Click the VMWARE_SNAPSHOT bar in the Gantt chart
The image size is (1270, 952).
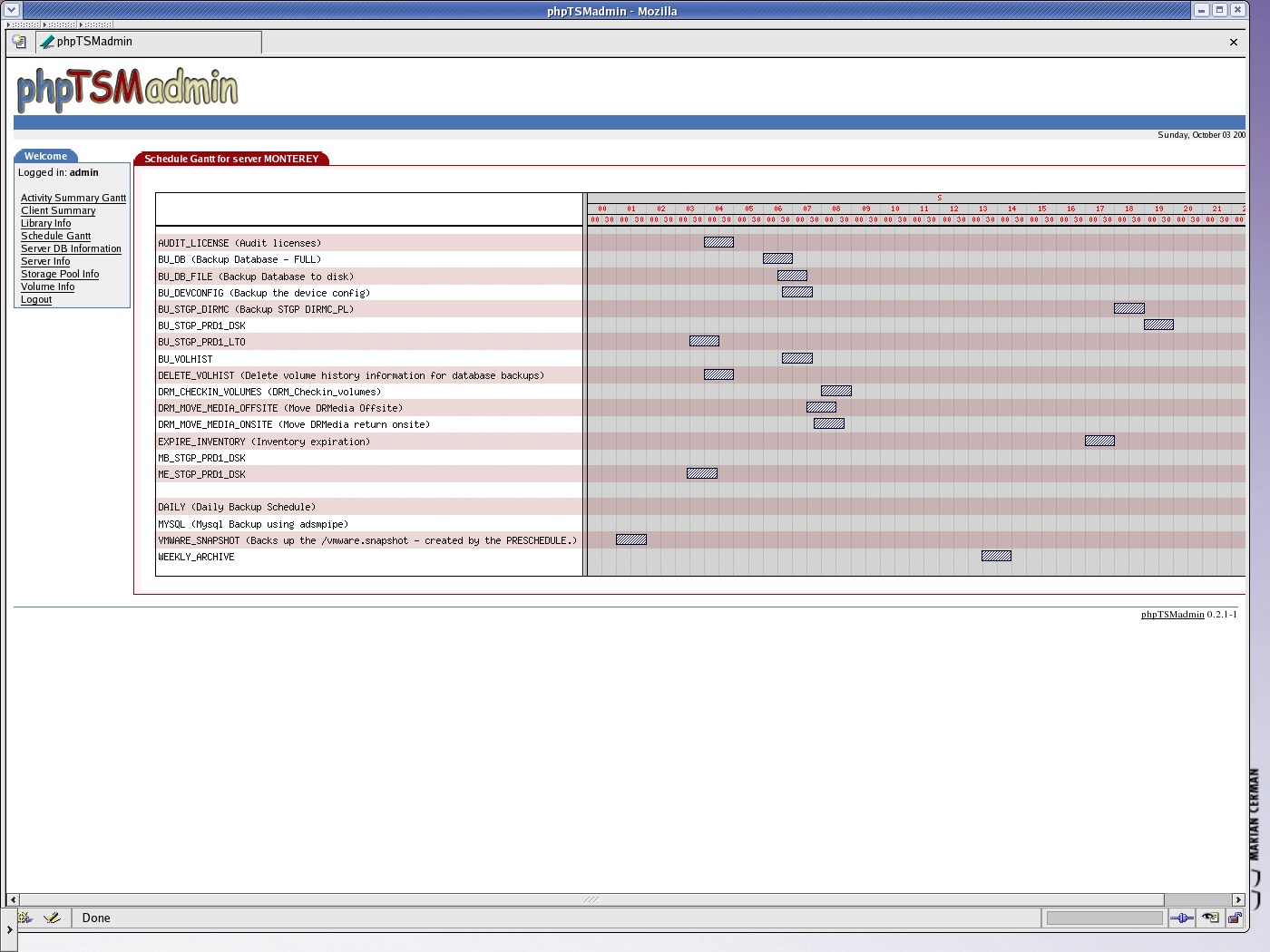pos(630,539)
